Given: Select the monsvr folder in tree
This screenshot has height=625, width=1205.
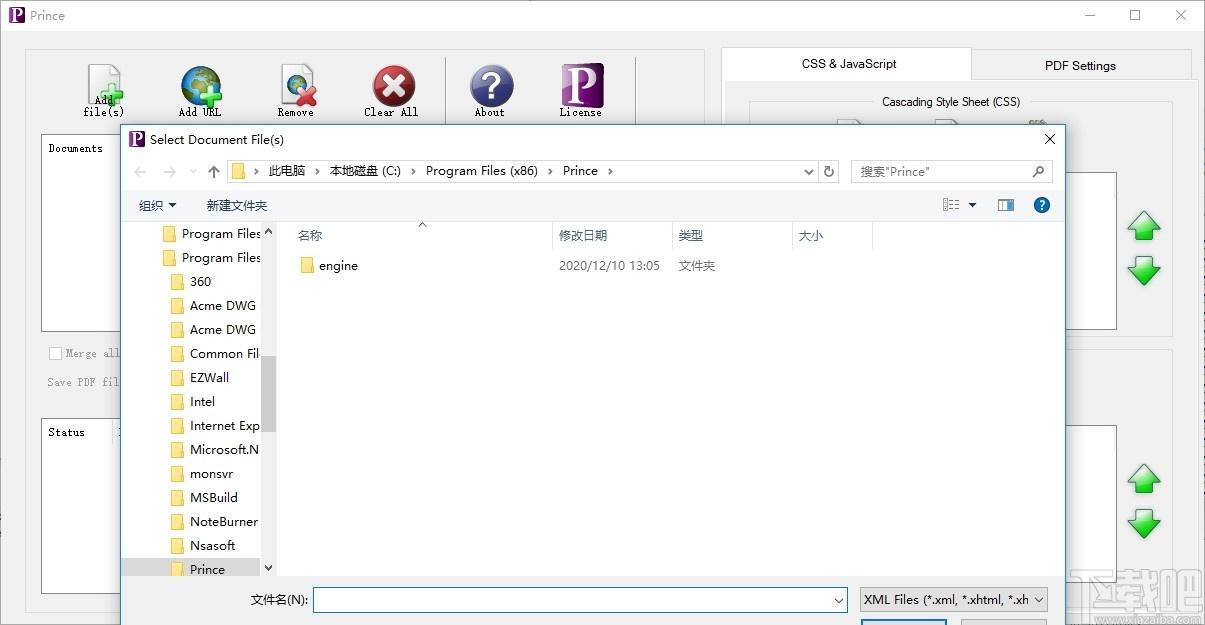Looking at the screenshot, I should (201, 474).
